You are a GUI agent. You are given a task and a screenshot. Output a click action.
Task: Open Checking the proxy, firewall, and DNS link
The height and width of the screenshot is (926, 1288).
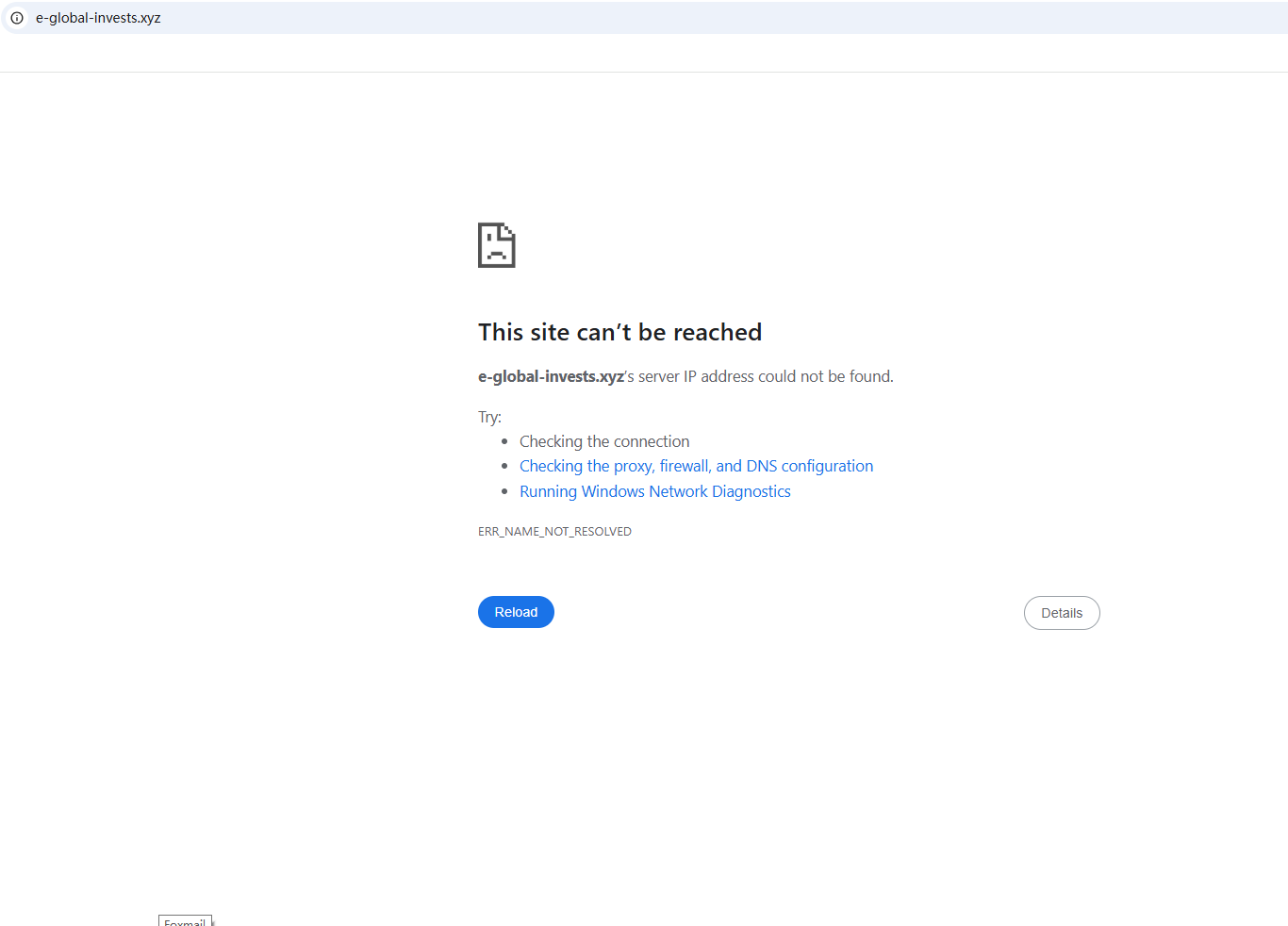point(696,466)
